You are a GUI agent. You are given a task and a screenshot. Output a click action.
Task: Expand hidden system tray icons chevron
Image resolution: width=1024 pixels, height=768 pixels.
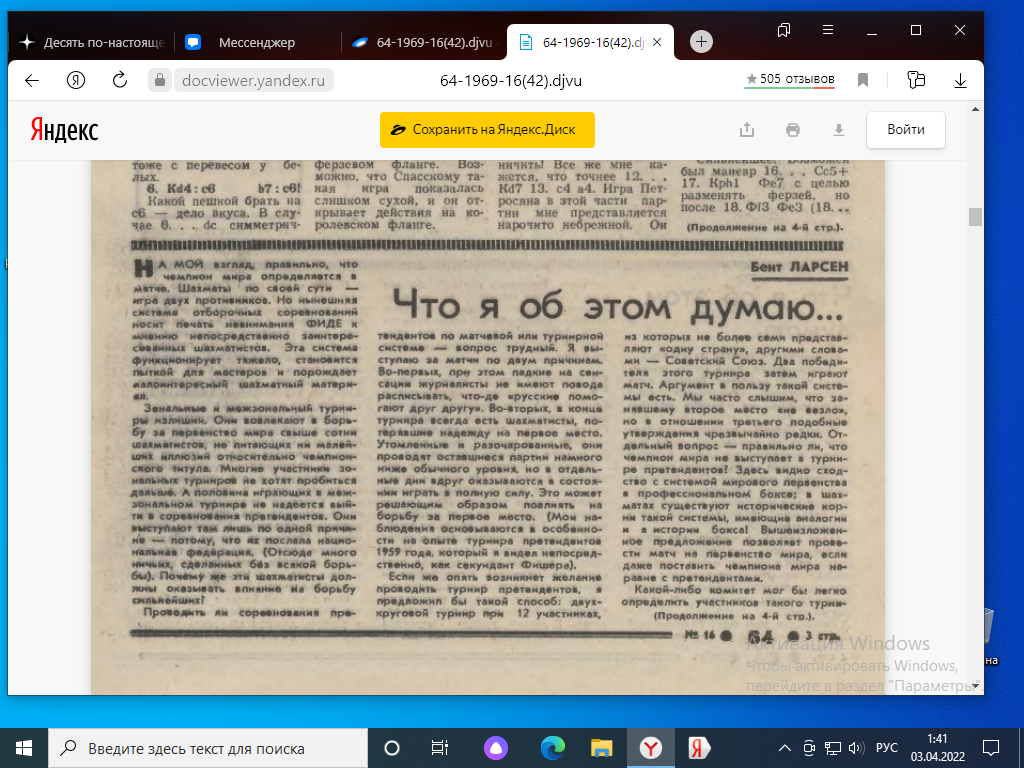[785, 748]
